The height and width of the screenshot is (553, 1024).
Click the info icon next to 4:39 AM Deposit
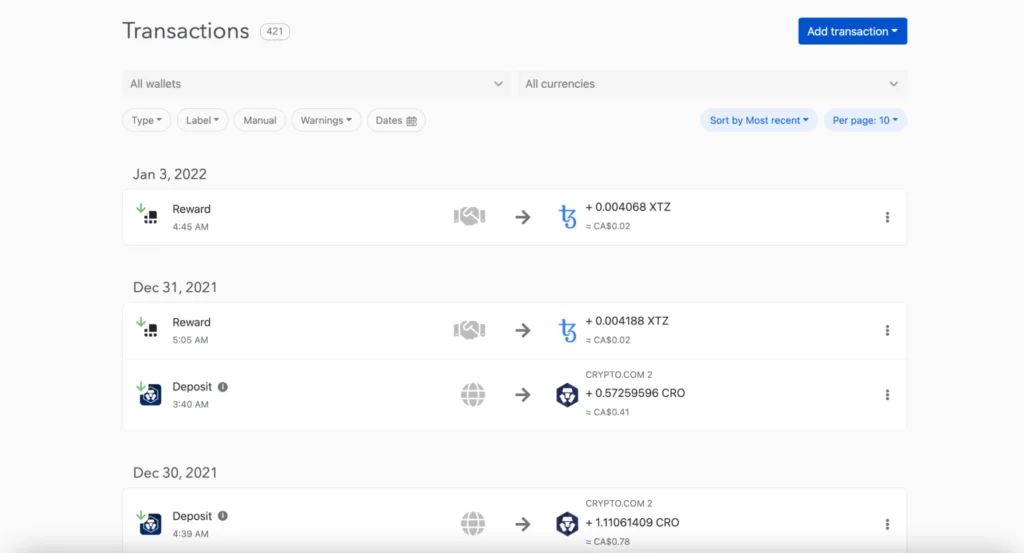pos(223,516)
